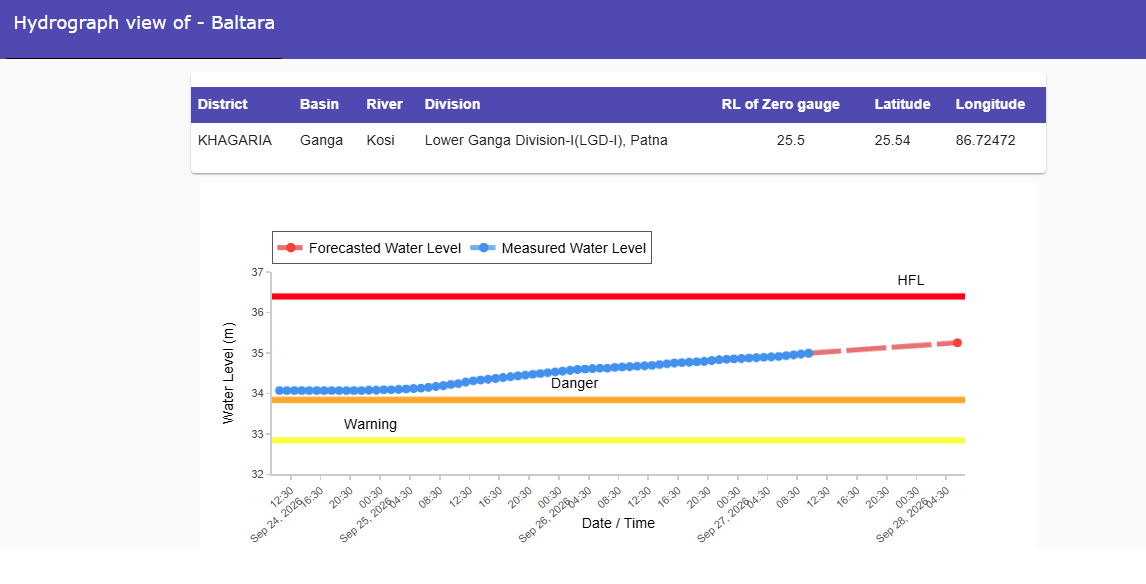Viewport: 1146px width, 584px height.
Task: Click the red HFL threshold line
Action: [x=618, y=296]
